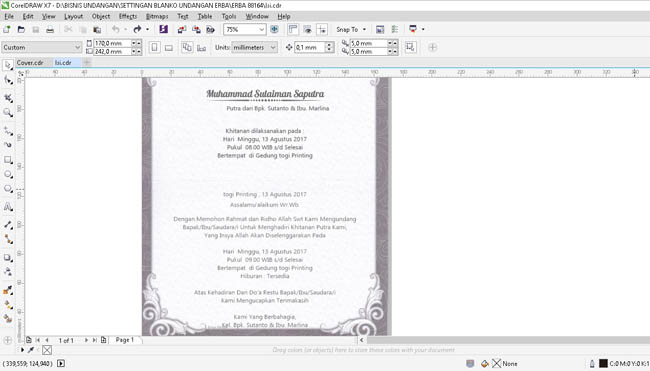
Task: Select the Ellipse tool
Action: [7, 174]
